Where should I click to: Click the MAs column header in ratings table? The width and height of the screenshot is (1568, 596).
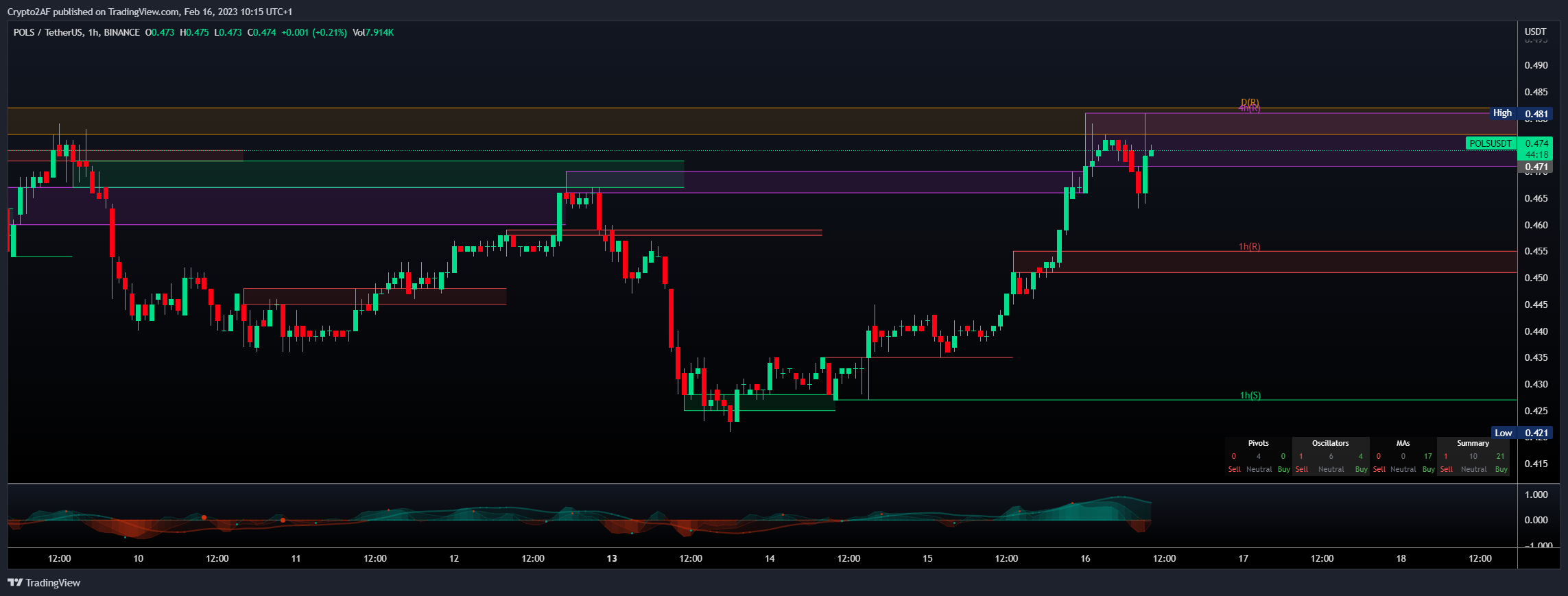[1403, 443]
